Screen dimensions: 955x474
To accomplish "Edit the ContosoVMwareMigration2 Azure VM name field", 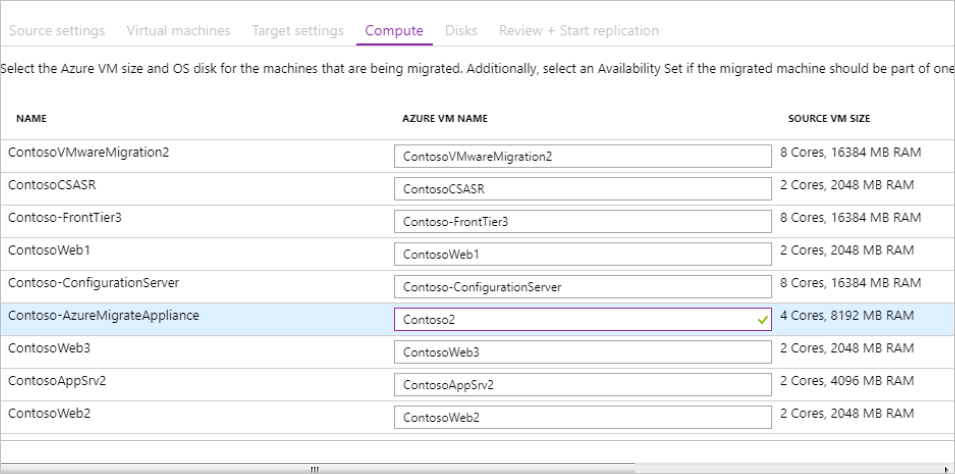I will tap(582, 156).
